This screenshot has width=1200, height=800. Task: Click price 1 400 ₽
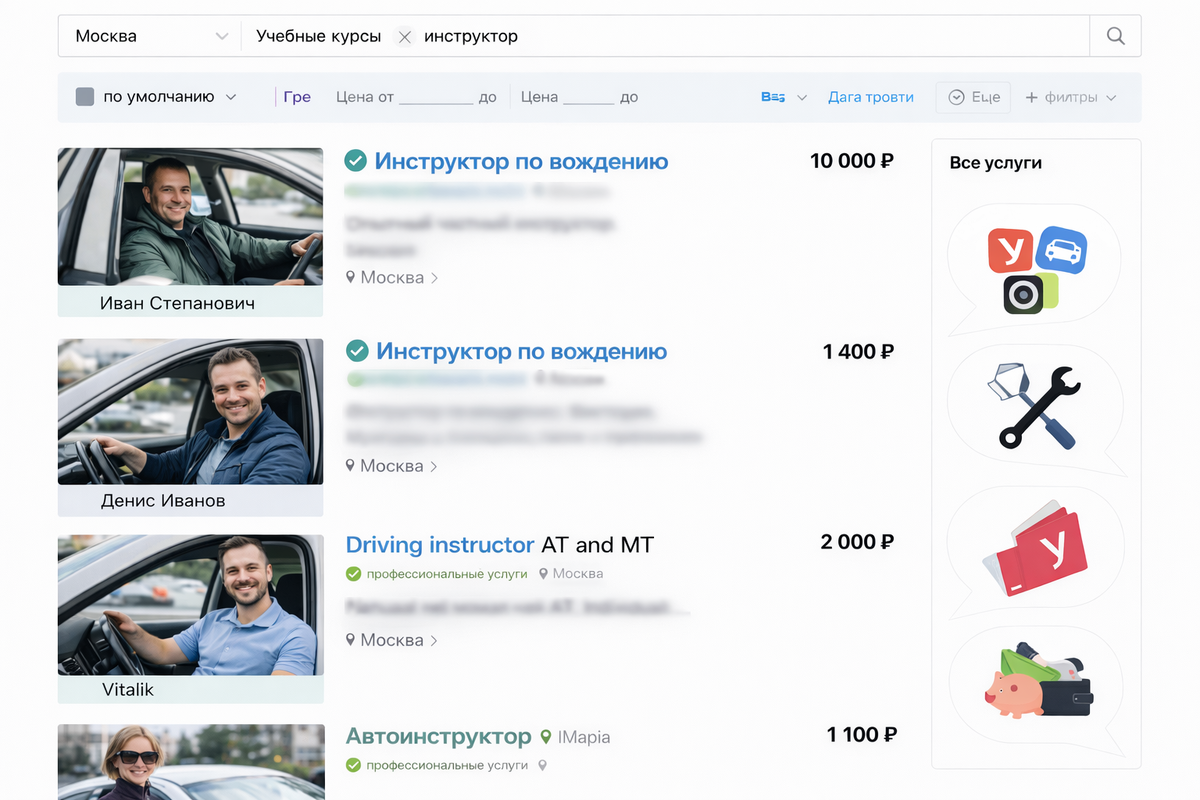[x=858, y=351]
